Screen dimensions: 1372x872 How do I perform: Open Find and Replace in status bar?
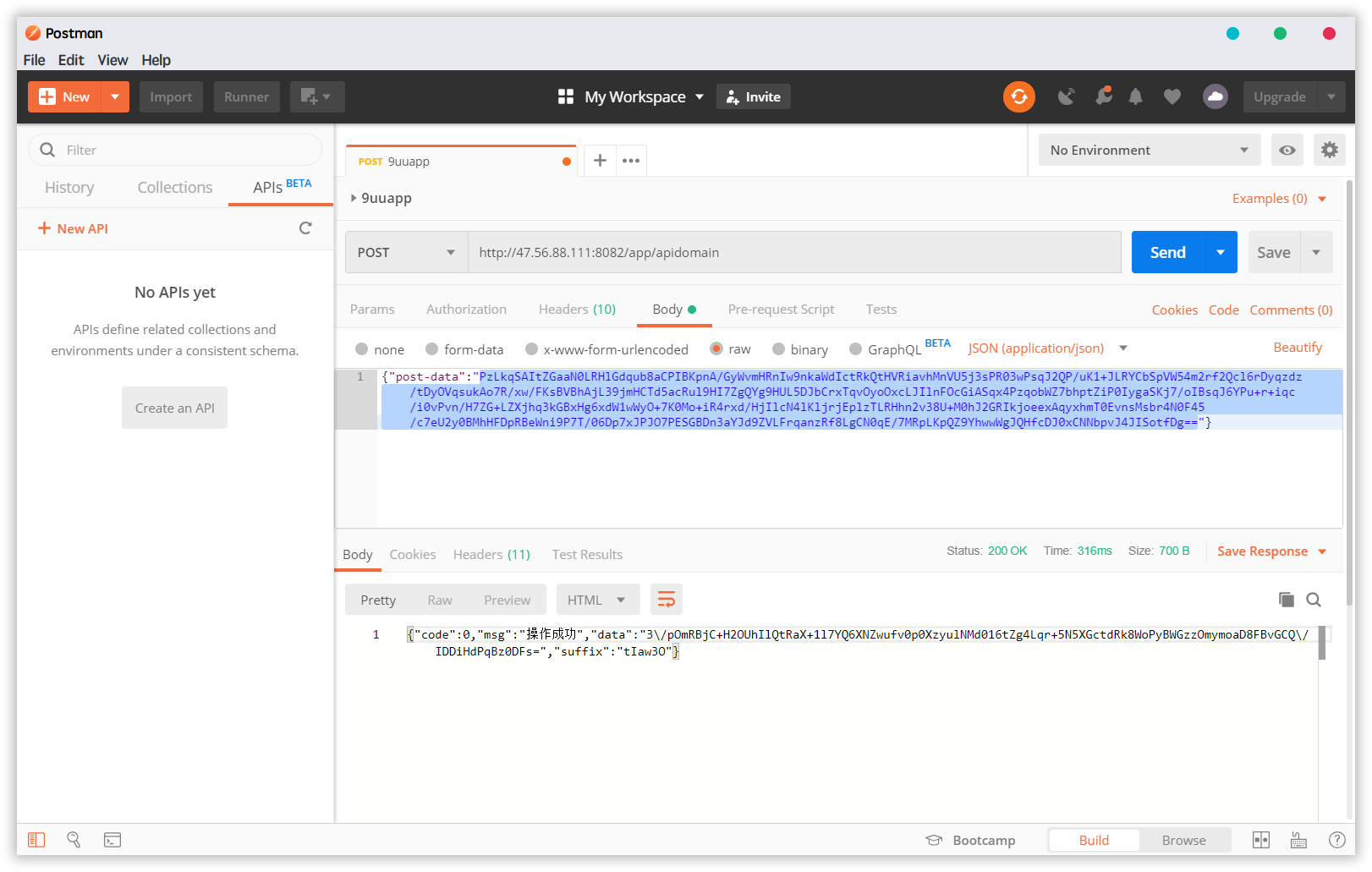pos(74,840)
